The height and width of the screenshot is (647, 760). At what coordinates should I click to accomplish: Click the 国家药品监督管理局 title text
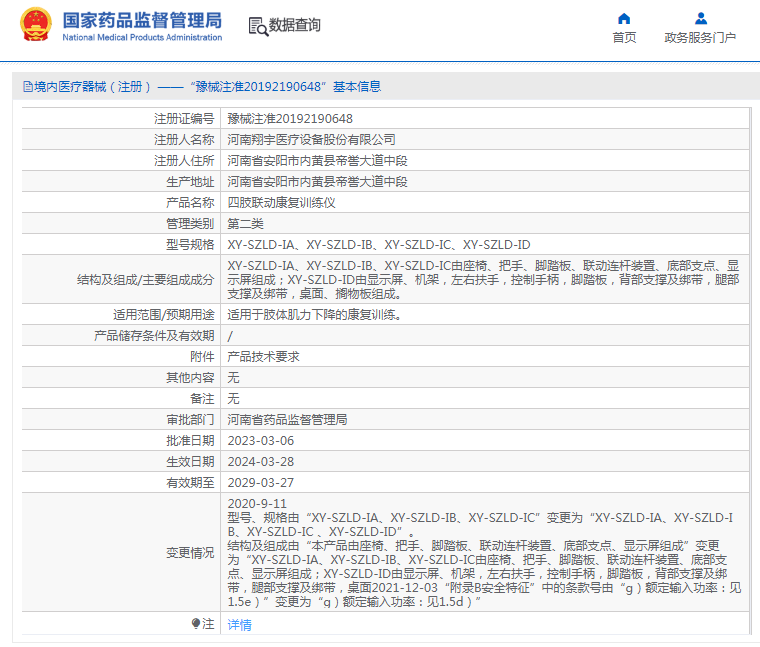click(x=142, y=20)
